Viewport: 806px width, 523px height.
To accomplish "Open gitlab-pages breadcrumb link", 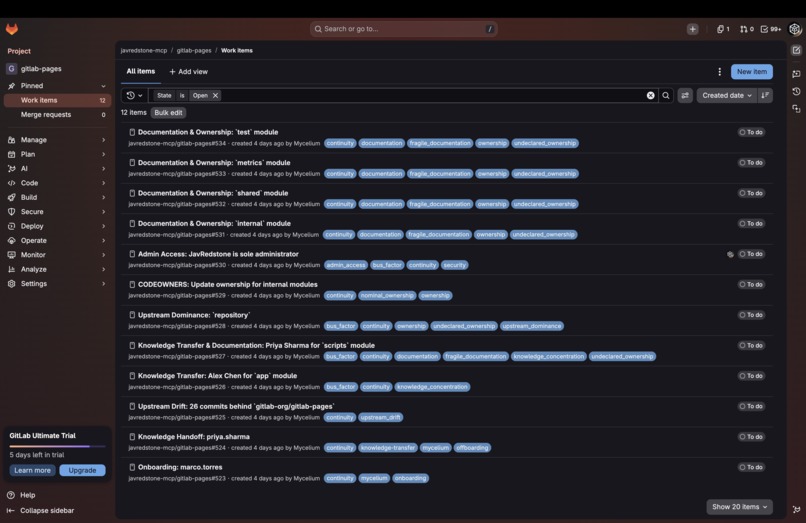I will pos(194,50).
